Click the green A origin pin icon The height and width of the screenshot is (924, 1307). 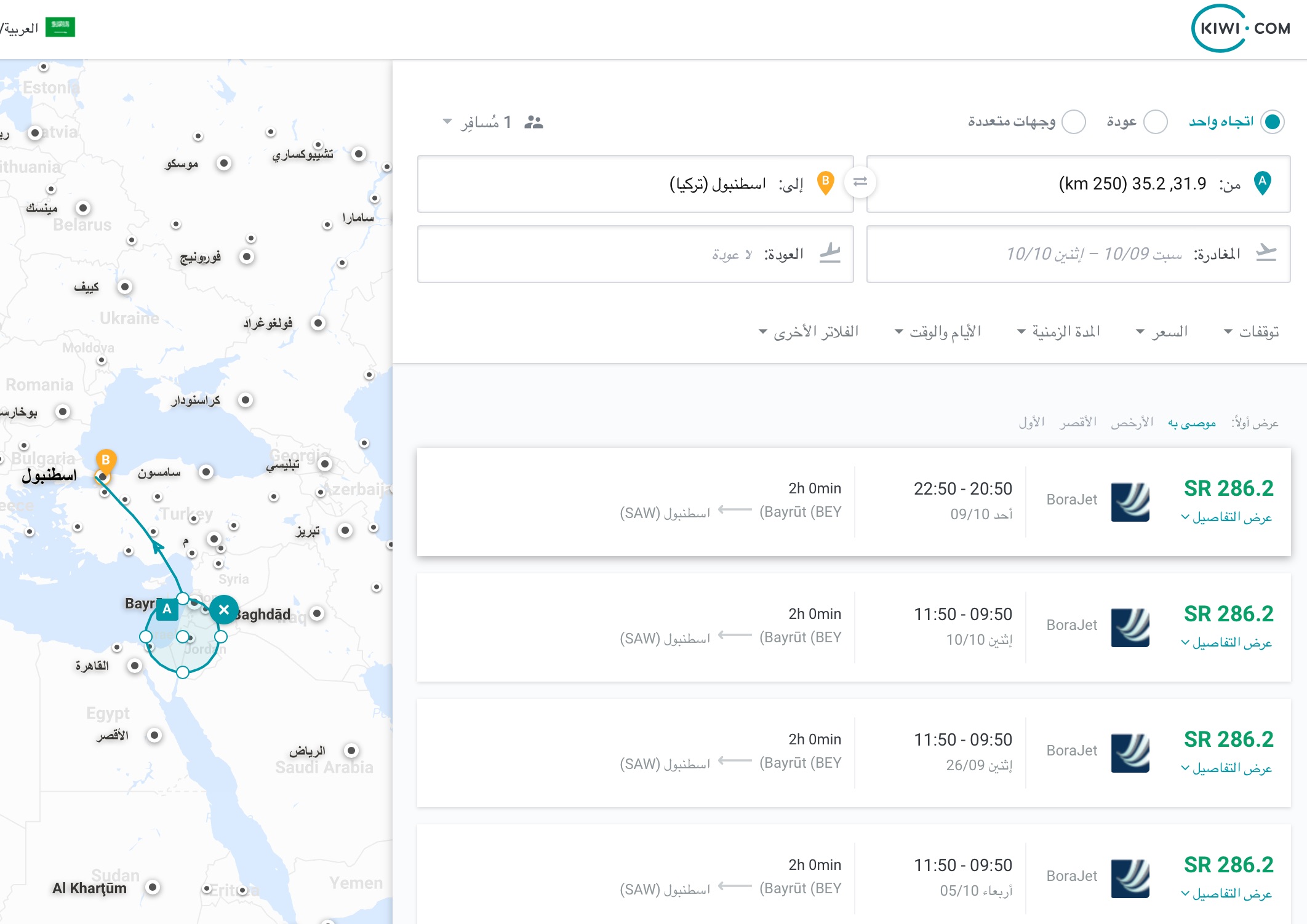point(1262,183)
